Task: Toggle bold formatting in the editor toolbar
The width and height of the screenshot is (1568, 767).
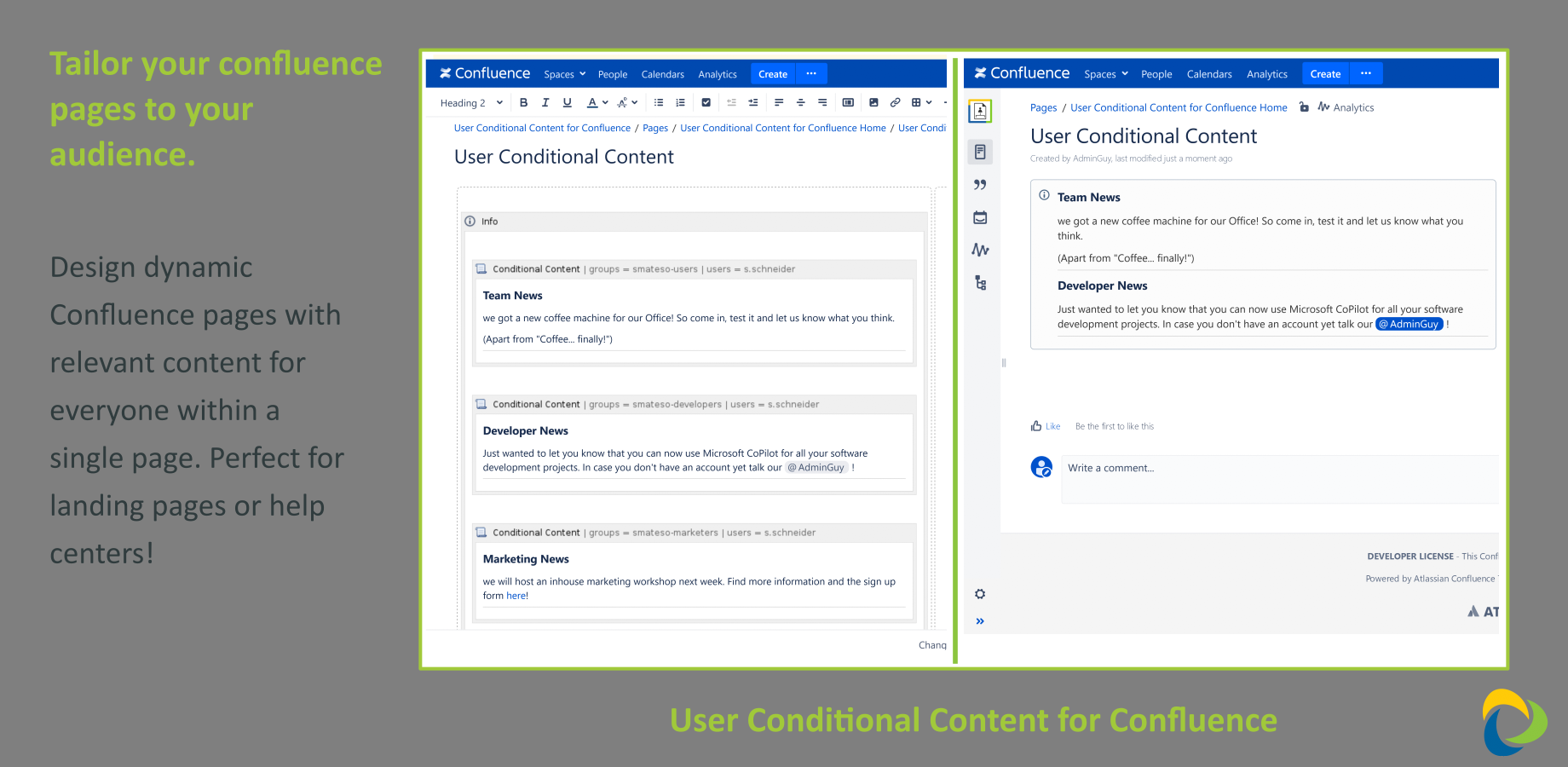Action: (x=523, y=102)
